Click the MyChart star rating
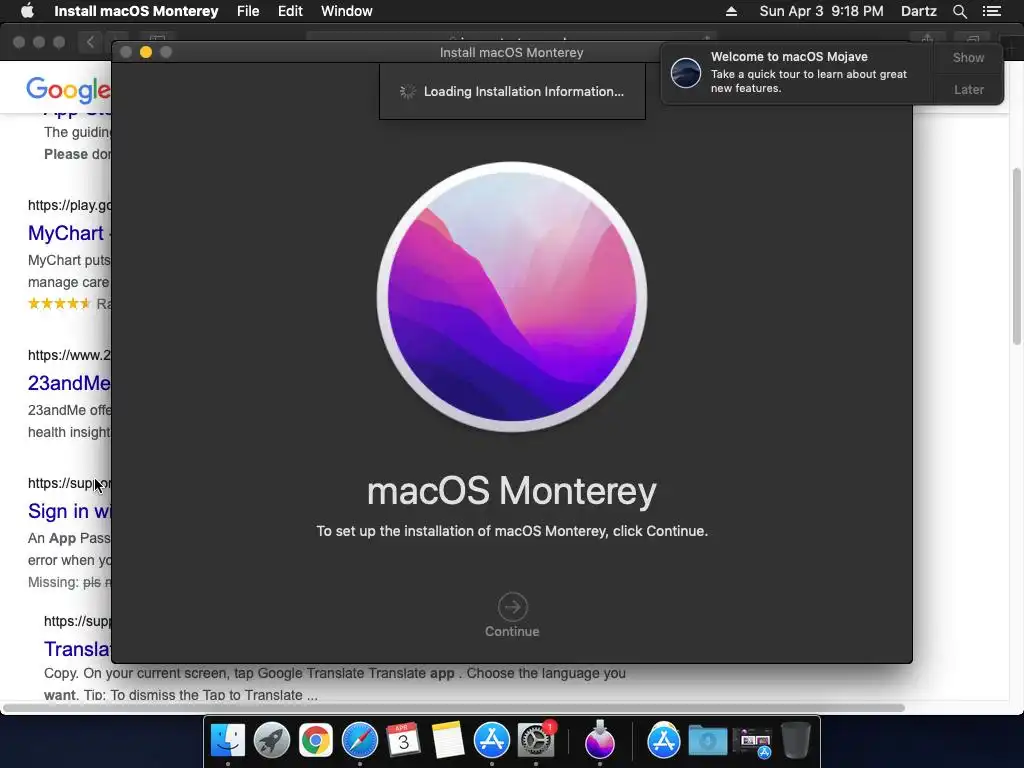The width and height of the screenshot is (1024, 768). pyautogui.click(x=59, y=304)
